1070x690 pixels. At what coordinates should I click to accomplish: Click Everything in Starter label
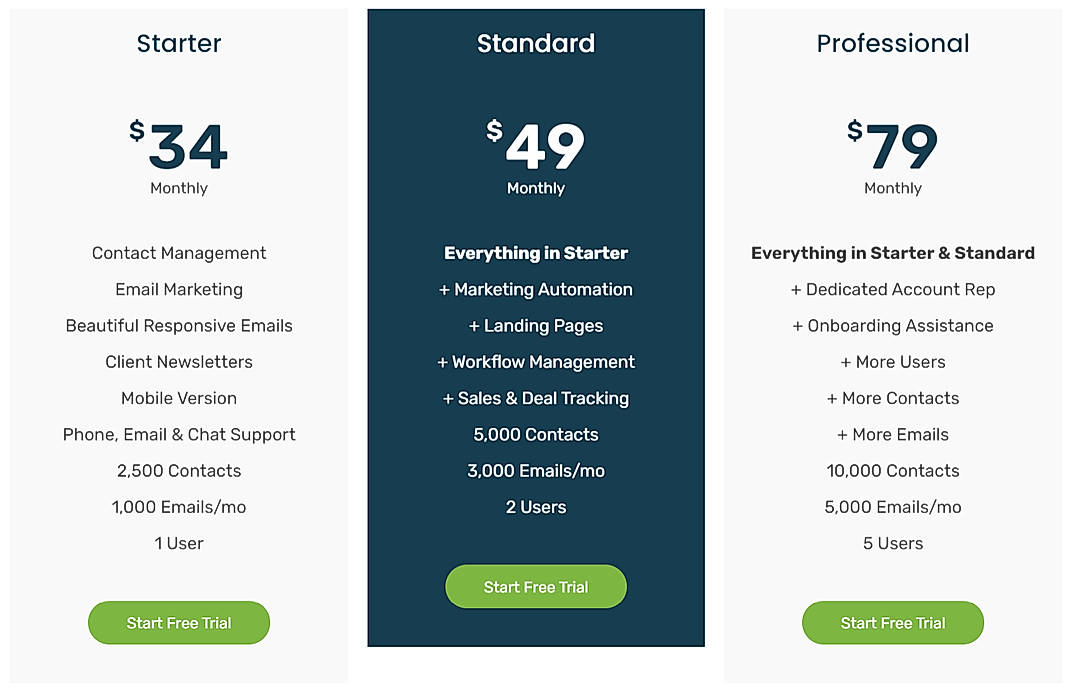pos(536,253)
